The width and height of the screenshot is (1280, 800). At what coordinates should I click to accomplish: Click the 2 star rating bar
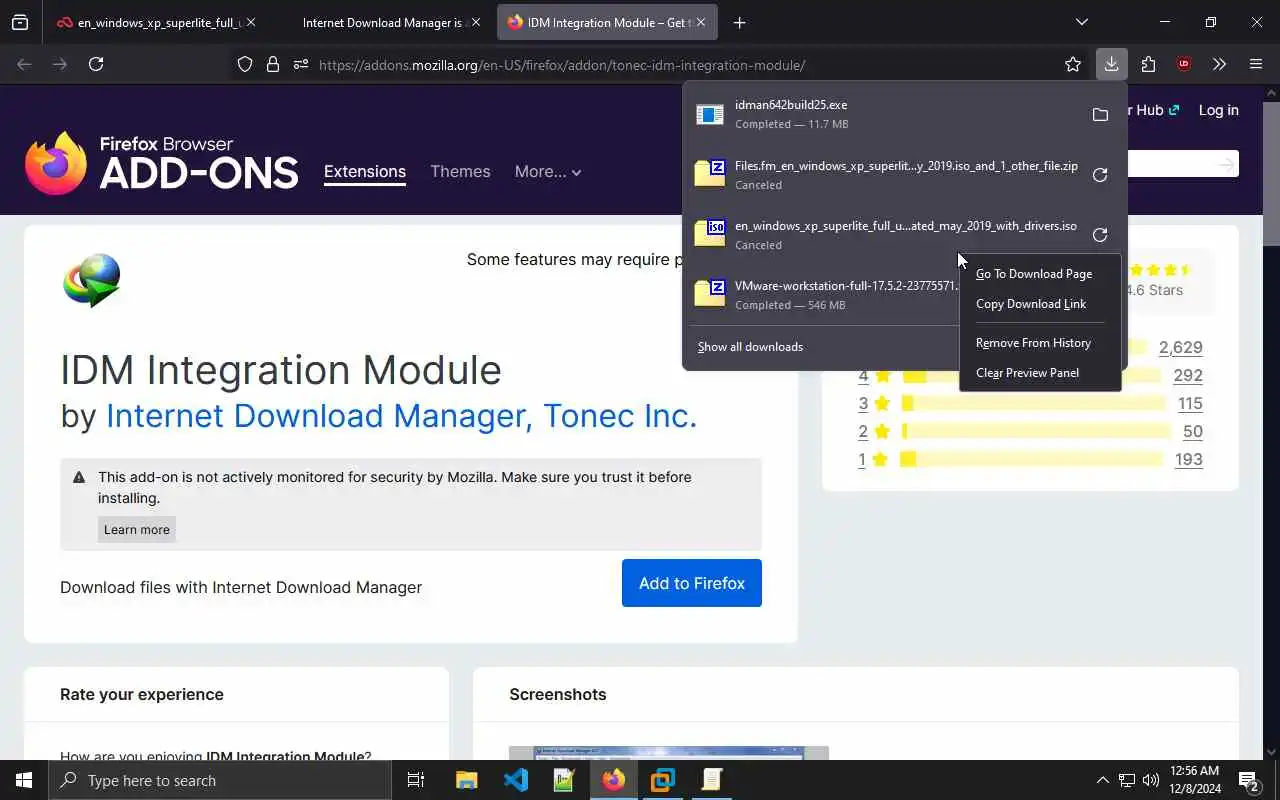[1035, 432]
